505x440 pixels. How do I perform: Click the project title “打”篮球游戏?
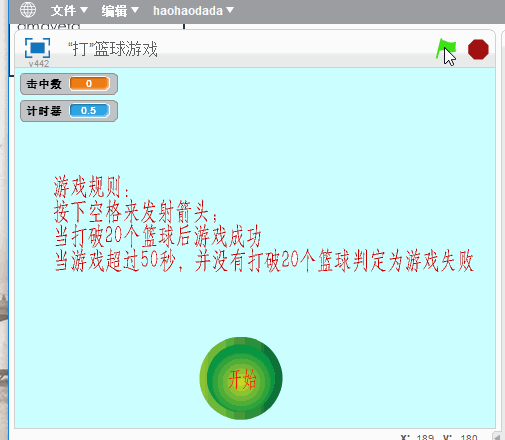click(113, 49)
